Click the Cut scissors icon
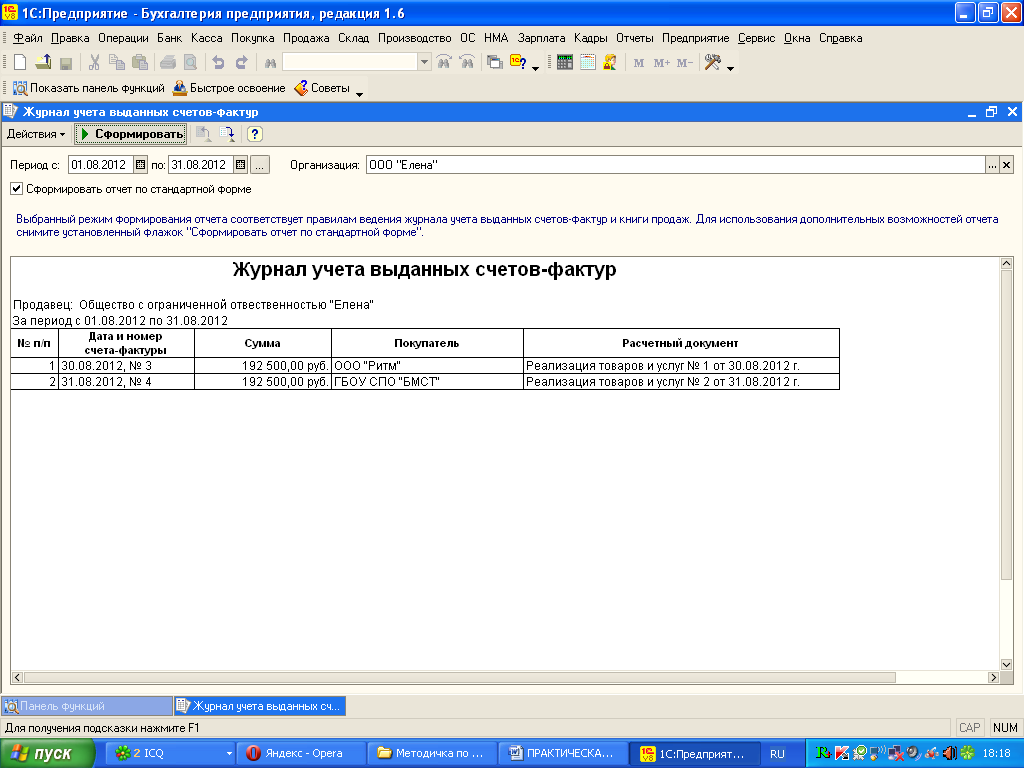 [x=94, y=63]
